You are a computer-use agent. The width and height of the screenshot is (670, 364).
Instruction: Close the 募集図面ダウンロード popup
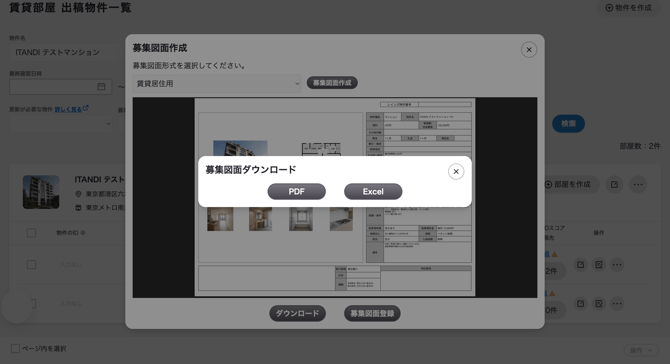tap(456, 171)
